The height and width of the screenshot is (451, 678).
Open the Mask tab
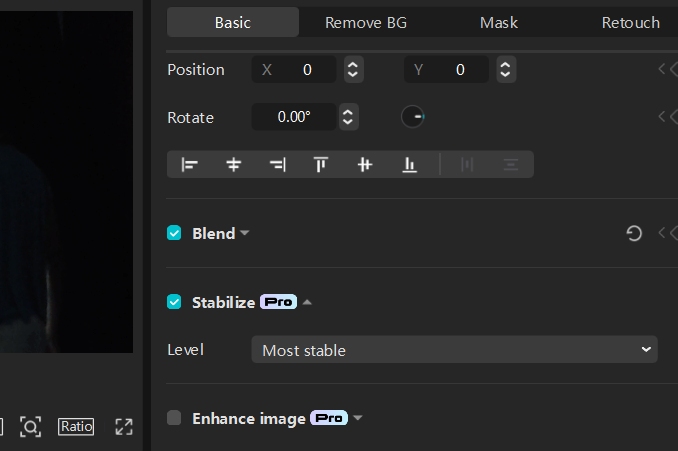499,22
